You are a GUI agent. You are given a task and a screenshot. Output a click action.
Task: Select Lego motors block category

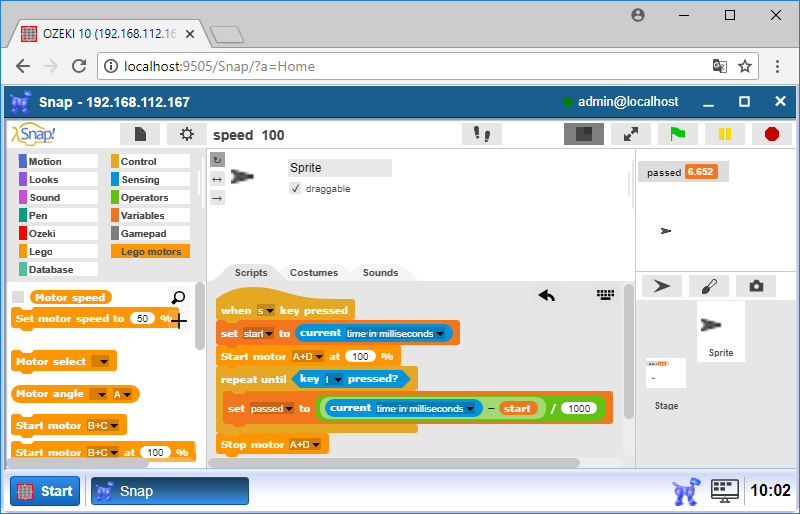click(150, 251)
